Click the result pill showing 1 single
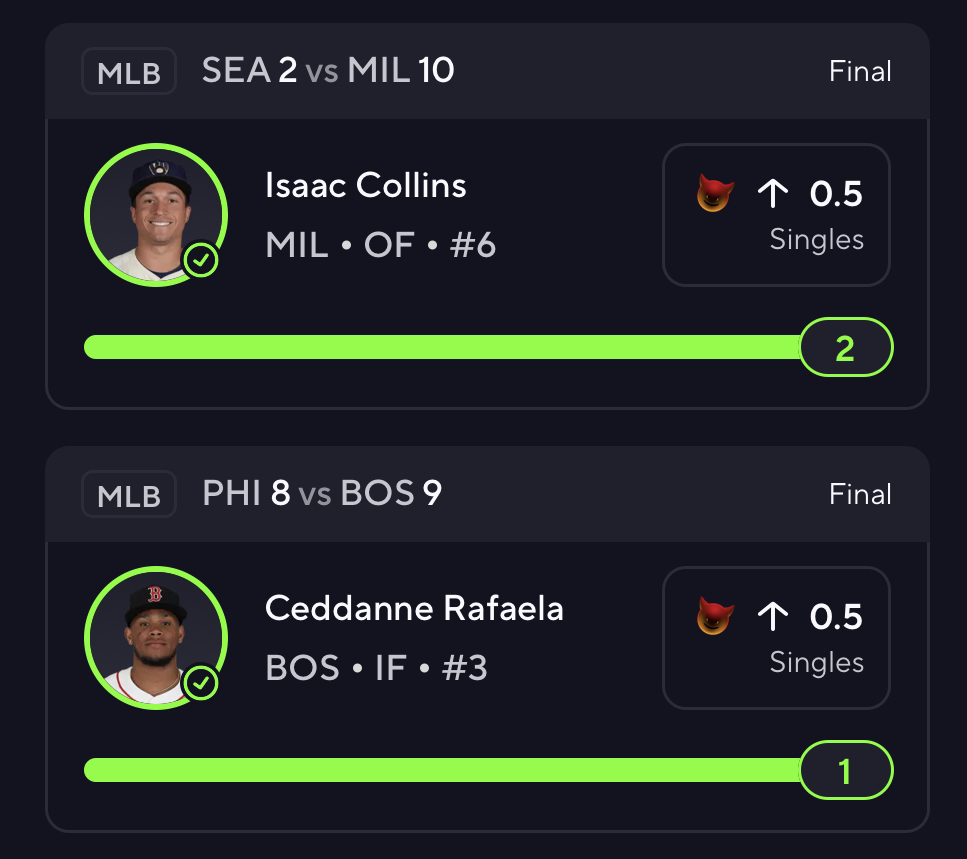This screenshot has height=859, width=967. (845, 770)
